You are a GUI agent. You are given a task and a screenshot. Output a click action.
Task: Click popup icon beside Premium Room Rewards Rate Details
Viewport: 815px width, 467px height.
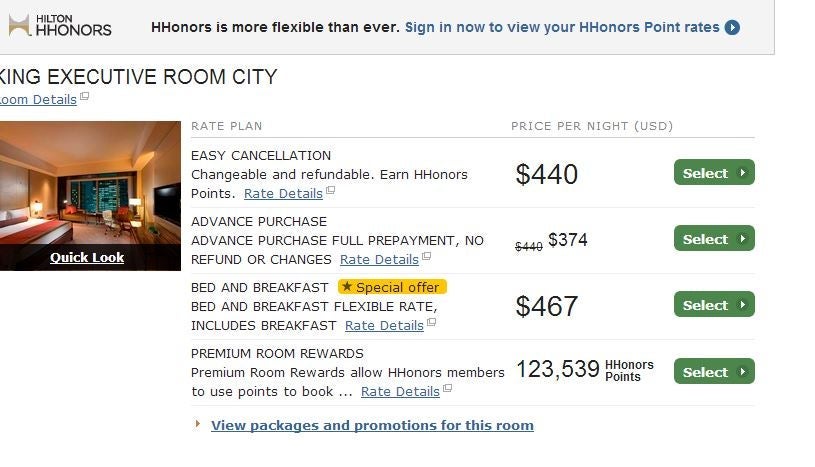(x=447, y=388)
